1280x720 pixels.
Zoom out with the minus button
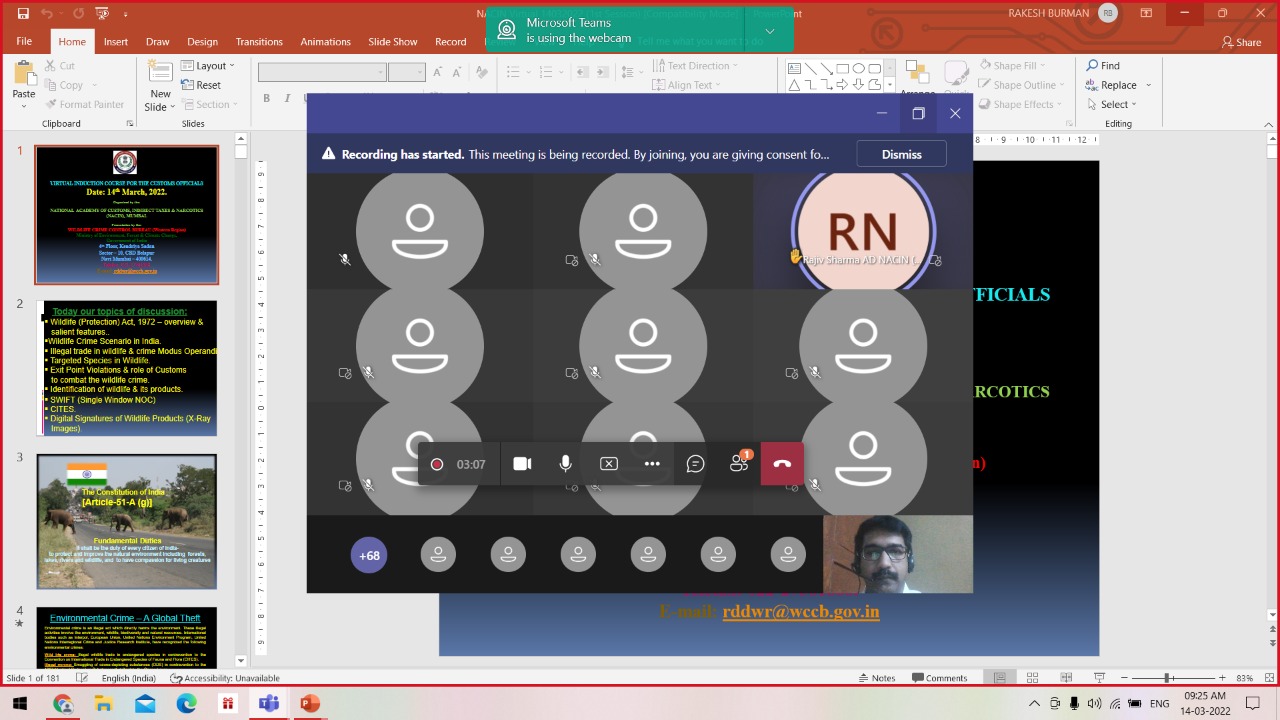point(1126,678)
